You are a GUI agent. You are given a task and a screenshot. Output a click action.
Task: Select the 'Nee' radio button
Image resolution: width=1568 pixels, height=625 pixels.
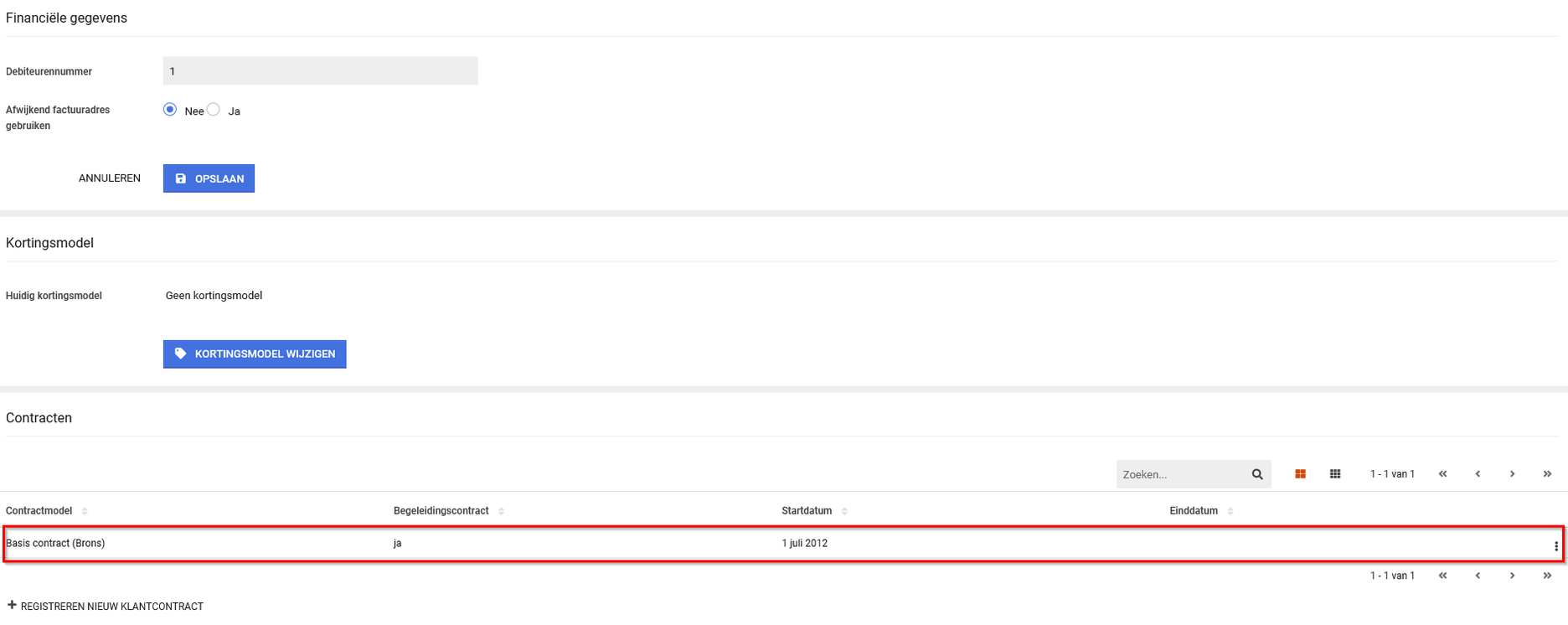(x=170, y=110)
